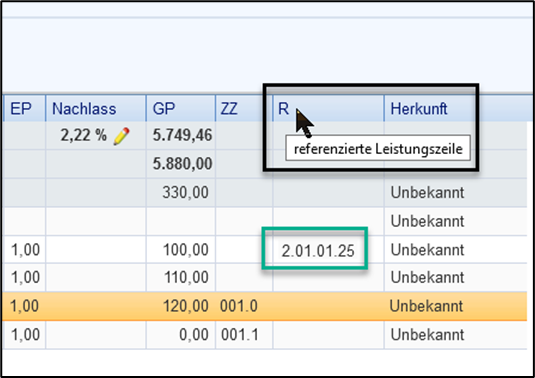Click the GP total 5.749,46

click(183, 135)
